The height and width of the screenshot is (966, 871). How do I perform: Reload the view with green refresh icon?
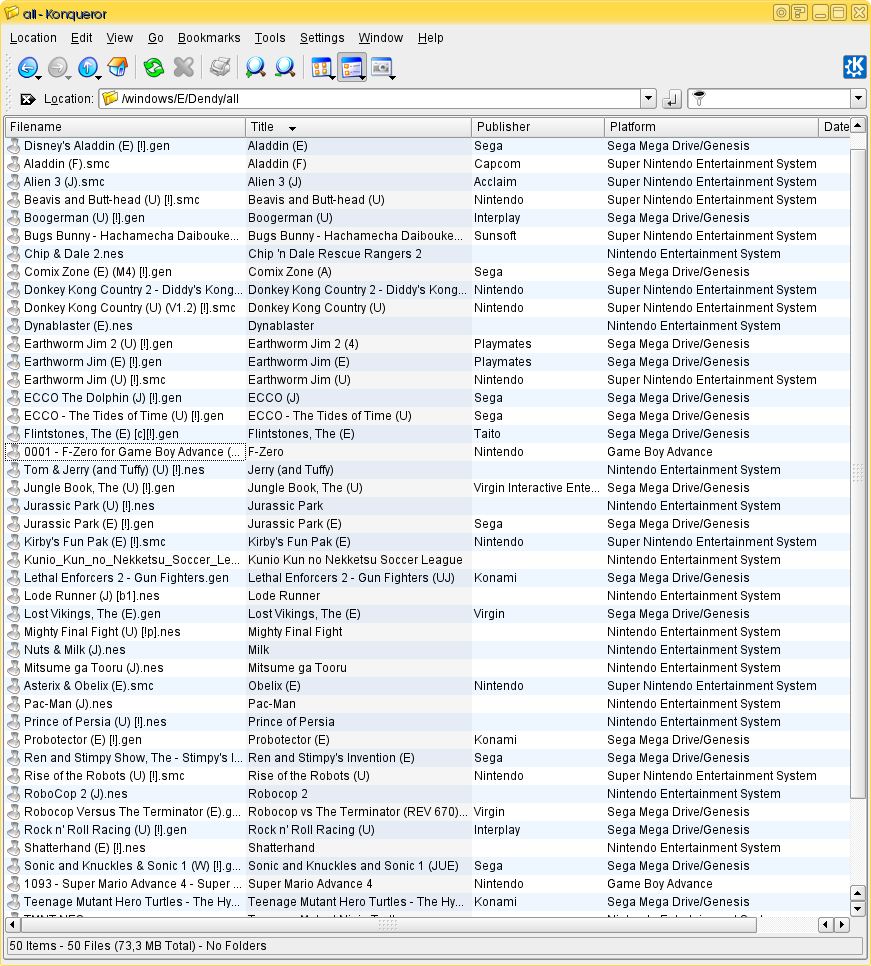[x=153, y=67]
